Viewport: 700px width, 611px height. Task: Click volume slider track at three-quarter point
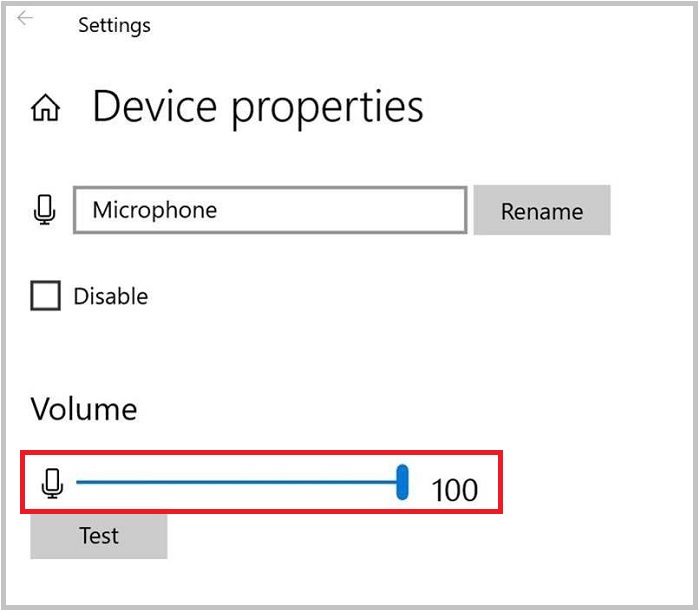coord(318,483)
